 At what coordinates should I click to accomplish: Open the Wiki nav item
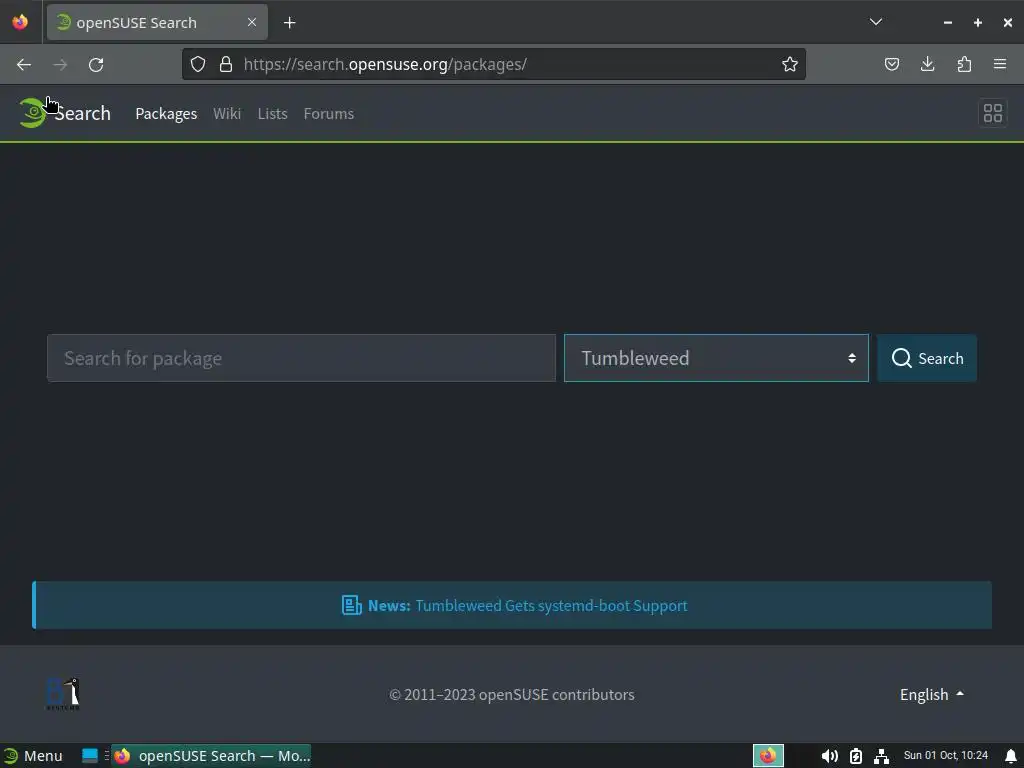pos(227,114)
